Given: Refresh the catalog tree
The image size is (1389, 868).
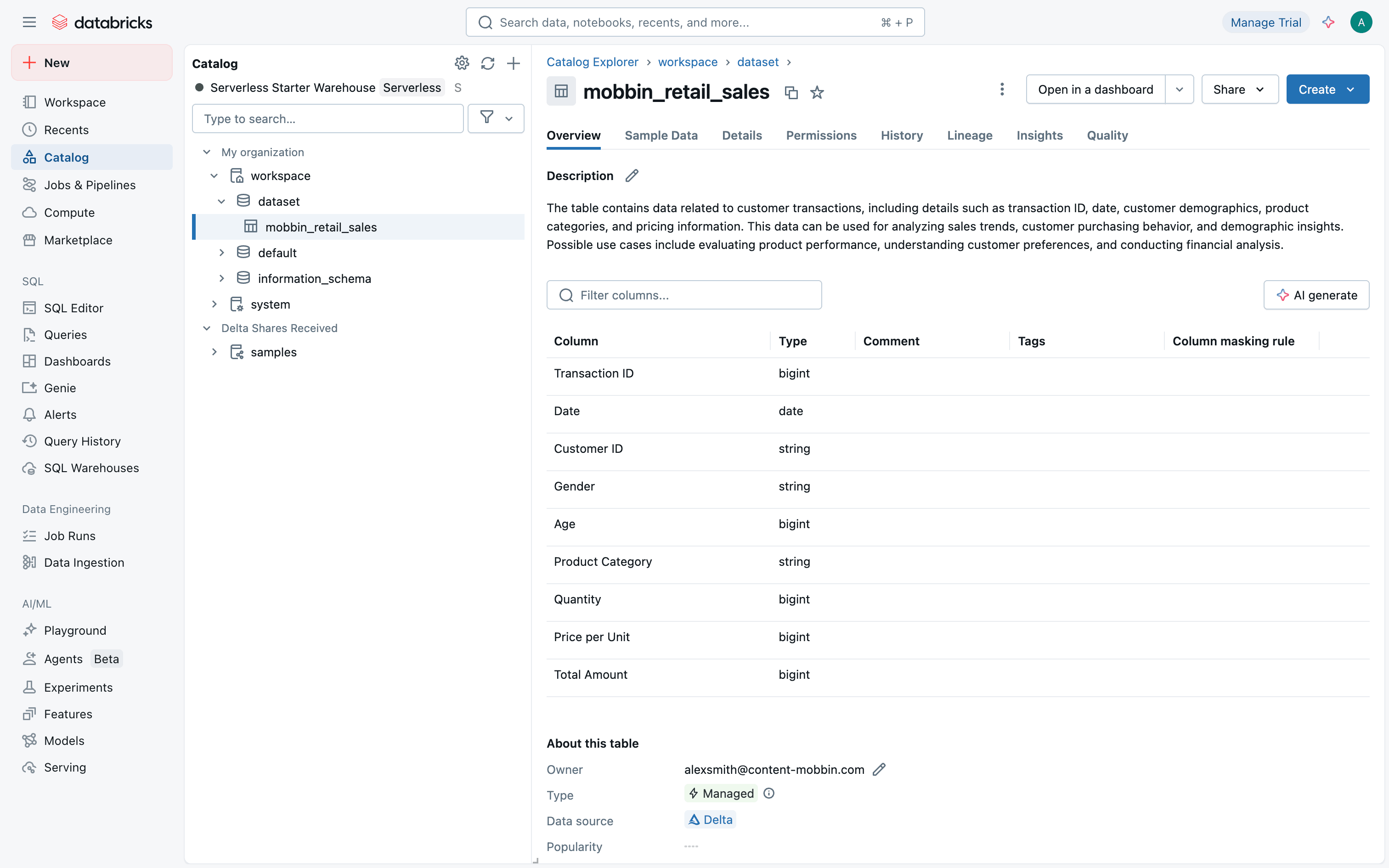Looking at the screenshot, I should [487, 63].
